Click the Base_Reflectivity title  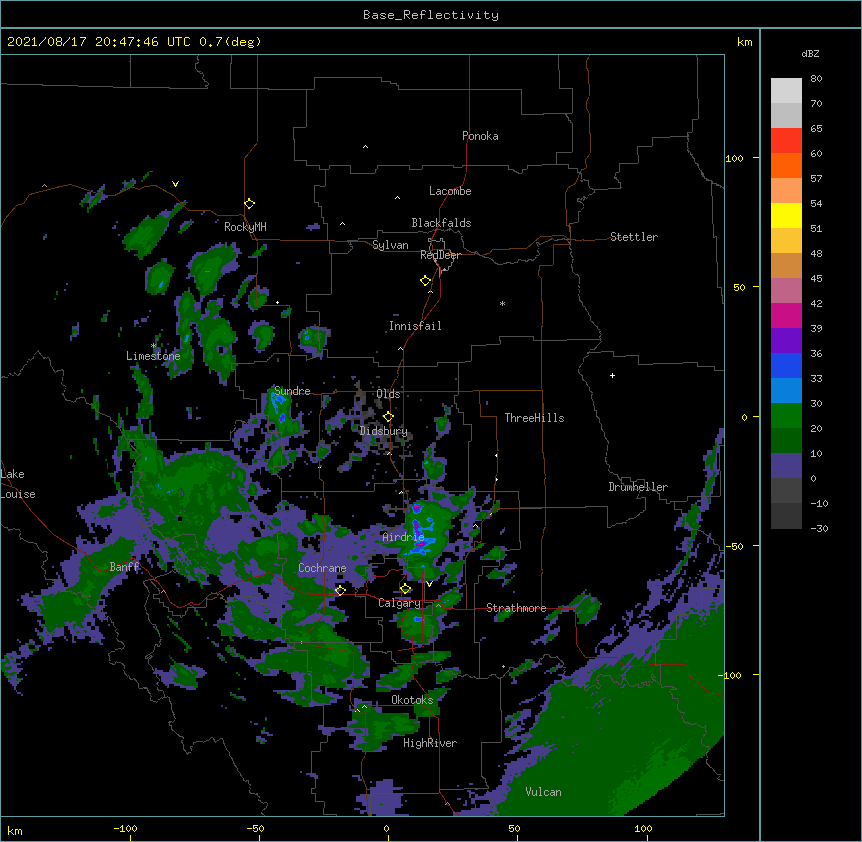pyautogui.click(x=431, y=15)
